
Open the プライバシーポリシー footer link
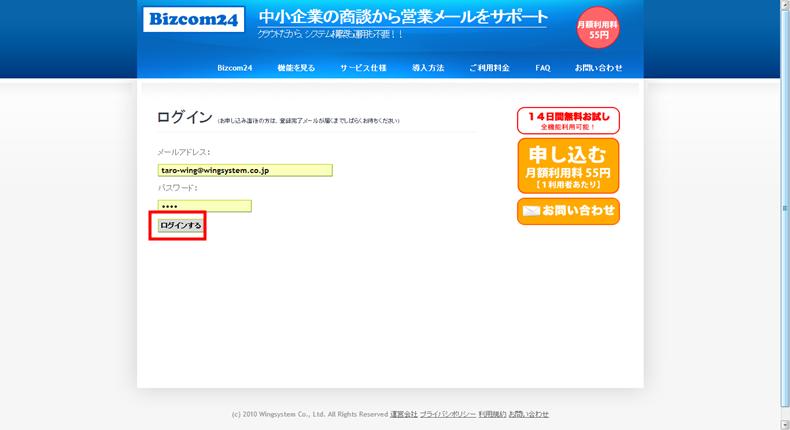coord(447,414)
